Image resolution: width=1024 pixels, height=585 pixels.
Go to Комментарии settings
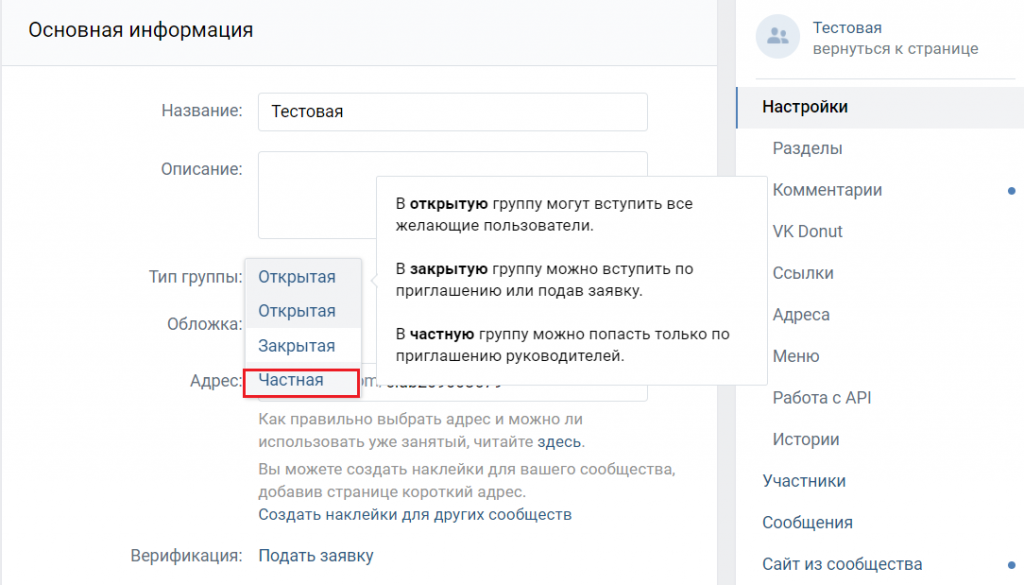827,190
